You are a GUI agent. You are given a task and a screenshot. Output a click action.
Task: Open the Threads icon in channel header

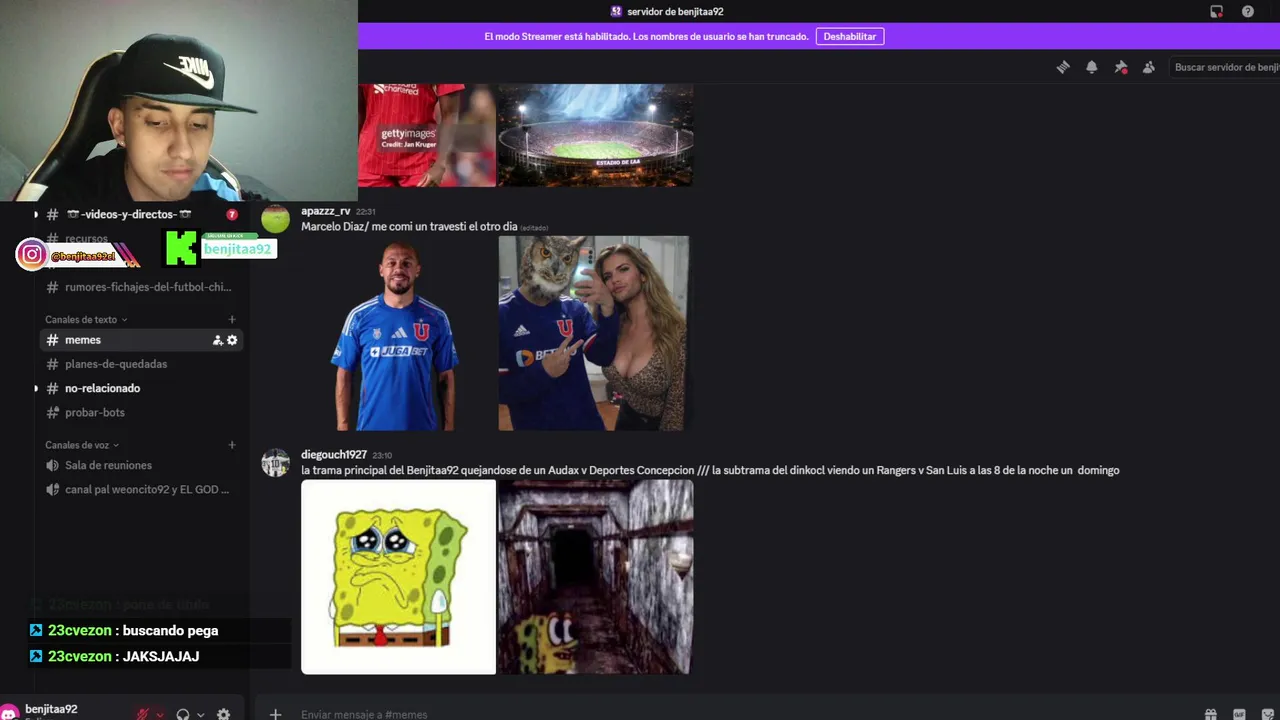tap(1063, 67)
